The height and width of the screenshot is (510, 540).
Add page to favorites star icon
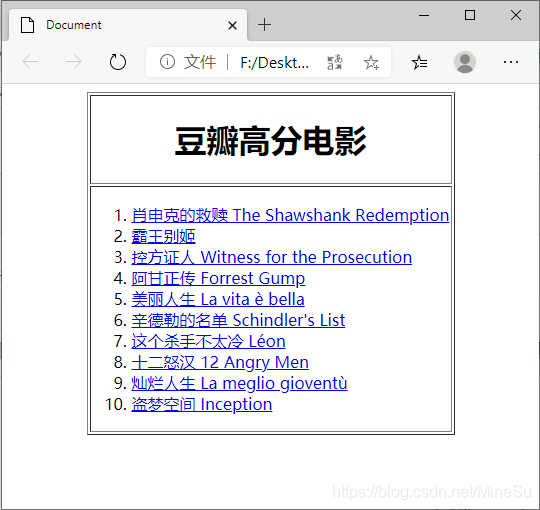pyautogui.click(x=371, y=62)
